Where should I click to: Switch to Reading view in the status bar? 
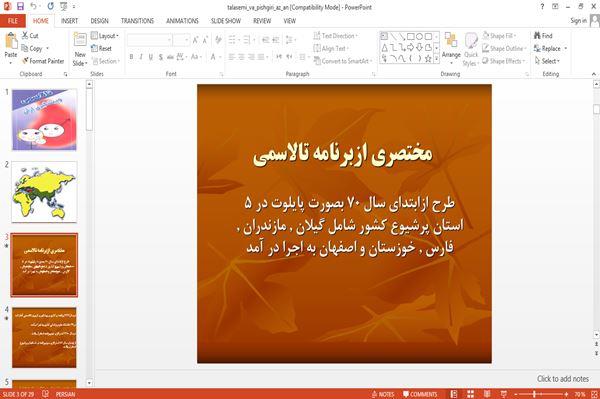[487, 394]
